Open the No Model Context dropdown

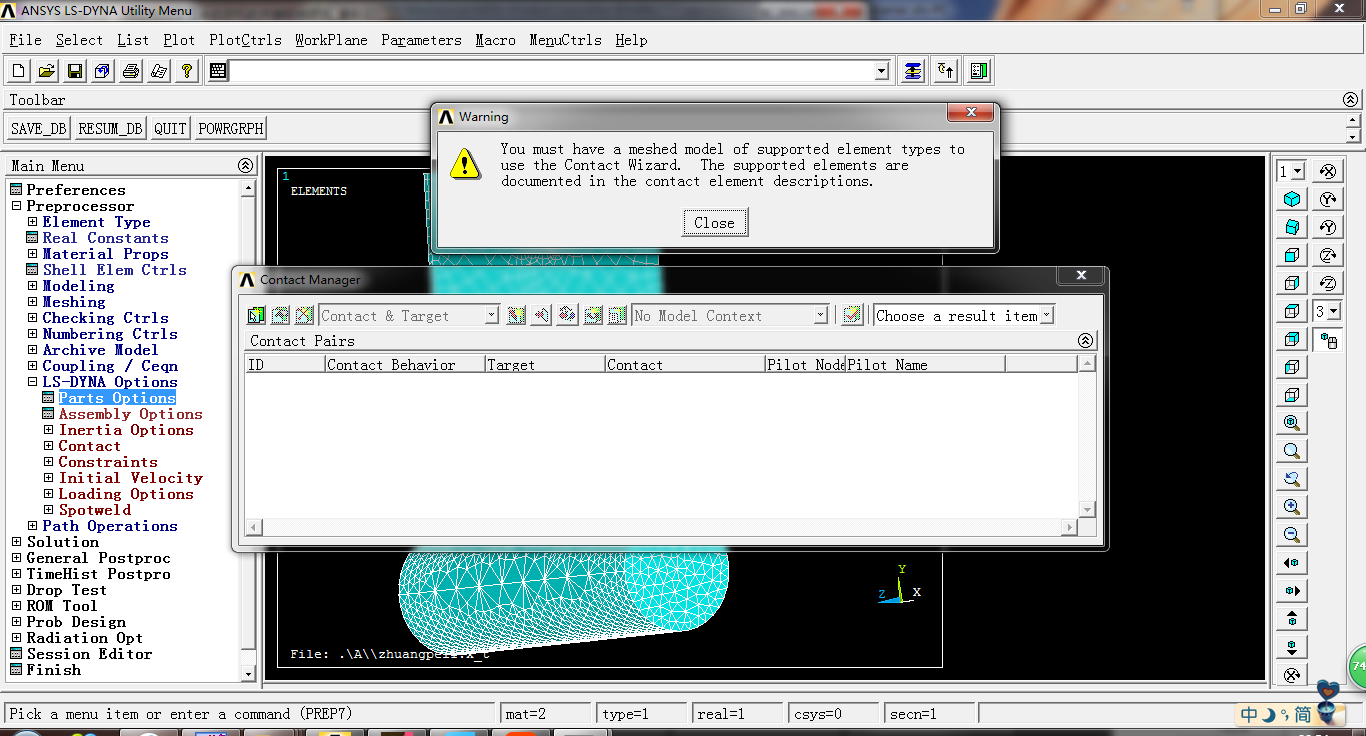point(821,316)
